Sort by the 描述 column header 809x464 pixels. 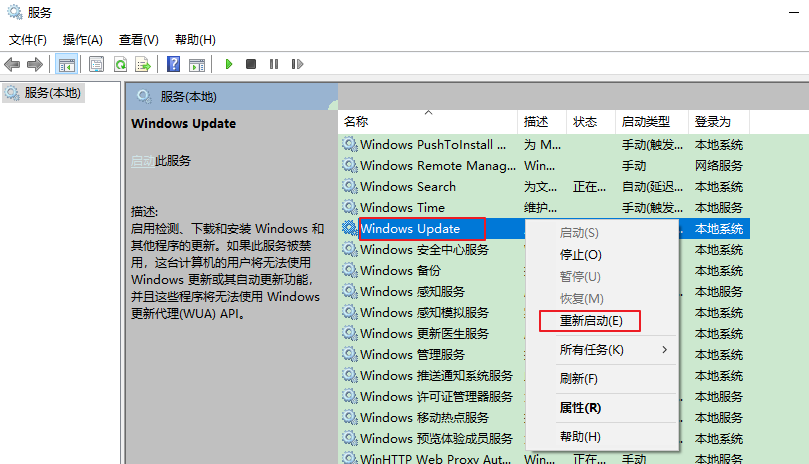tap(542, 122)
